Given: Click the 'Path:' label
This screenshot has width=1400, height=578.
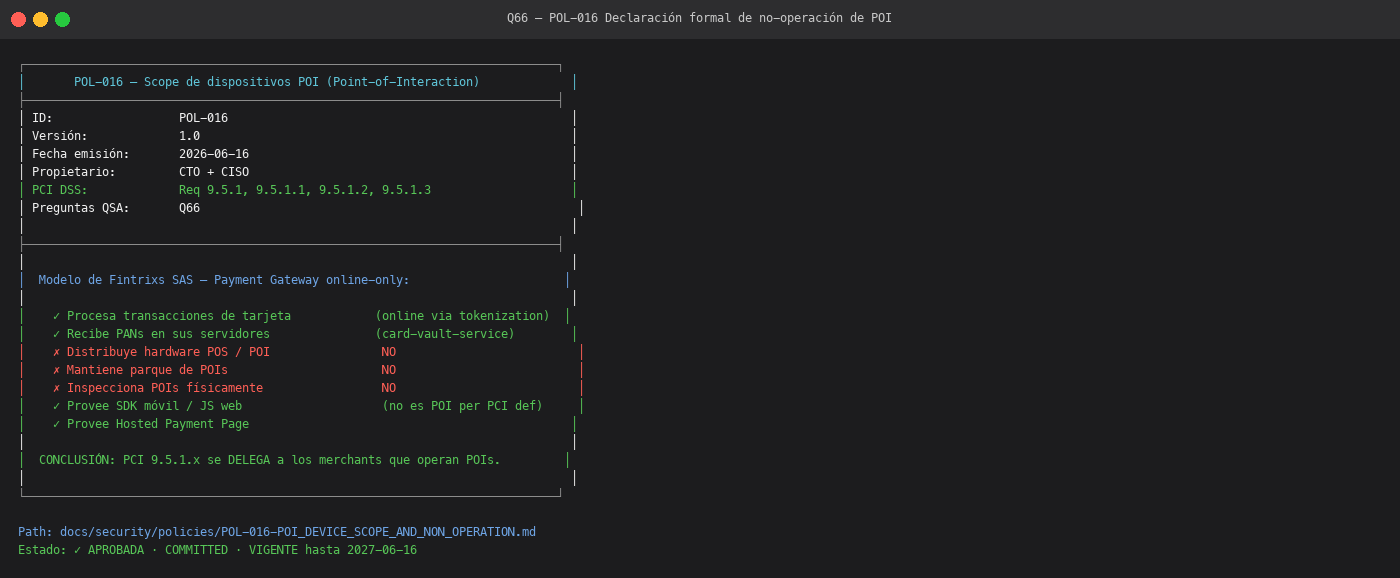Looking at the screenshot, I should coord(35,532).
